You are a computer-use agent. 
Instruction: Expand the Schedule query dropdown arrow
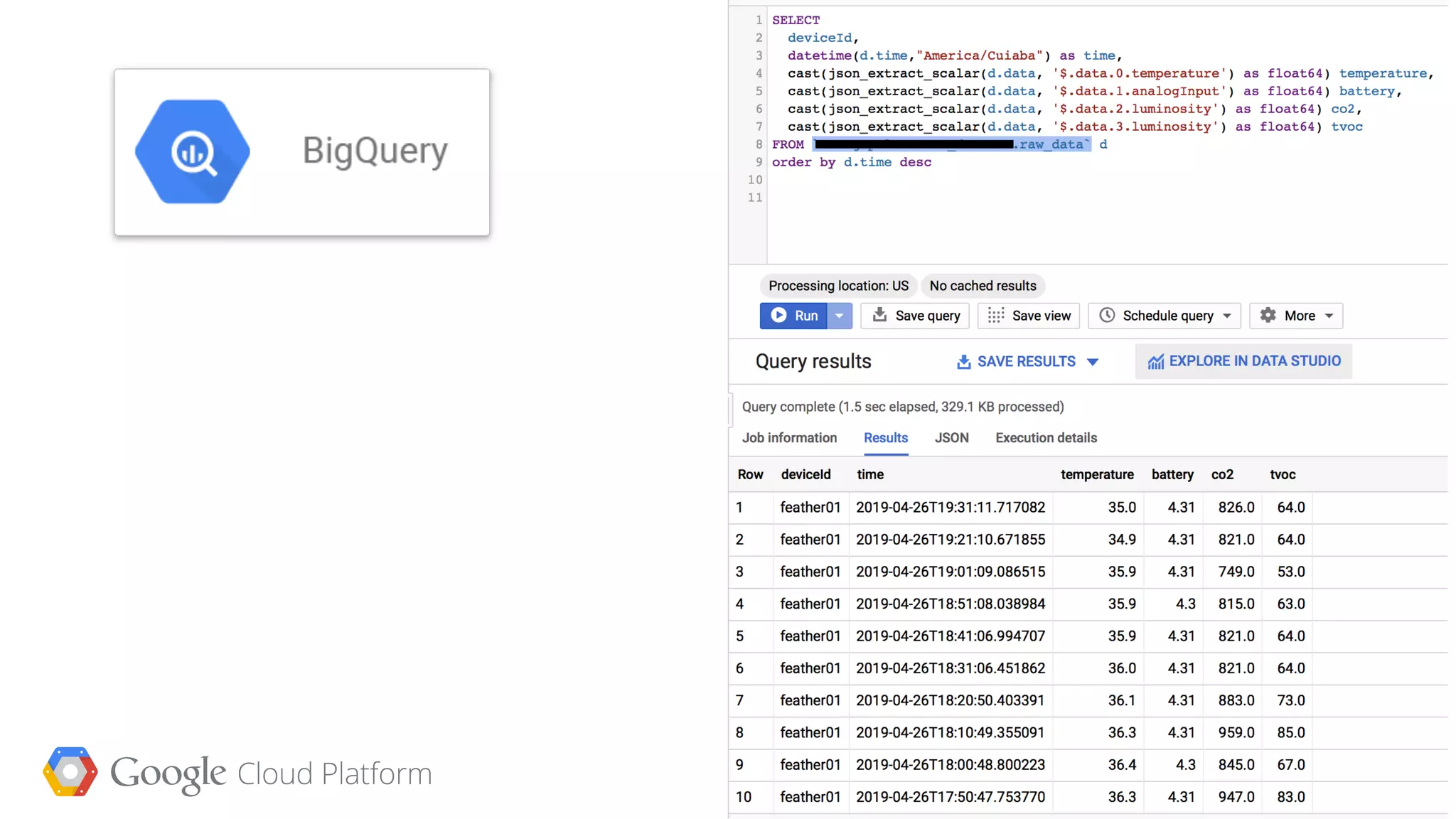1227,316
